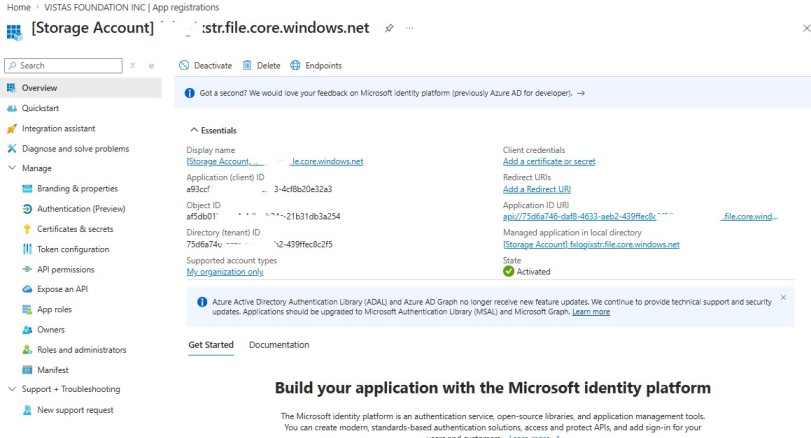Click the Delete trash can icon
This screenshot has height=438, width=811.
coord(247,65)
